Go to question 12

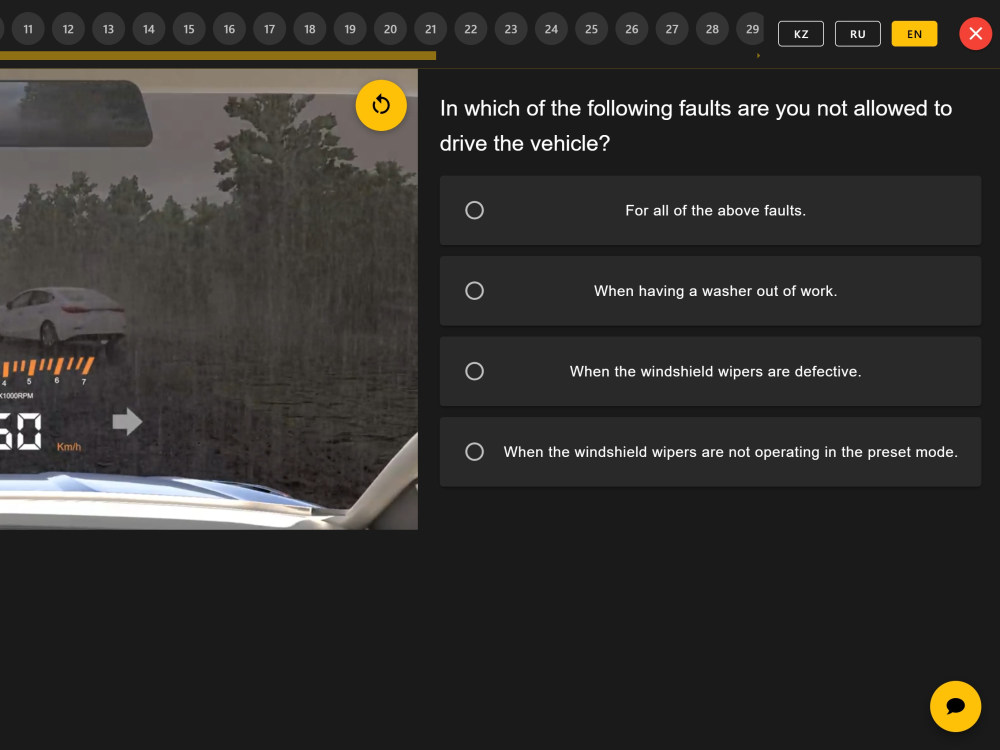pos(68,29)
